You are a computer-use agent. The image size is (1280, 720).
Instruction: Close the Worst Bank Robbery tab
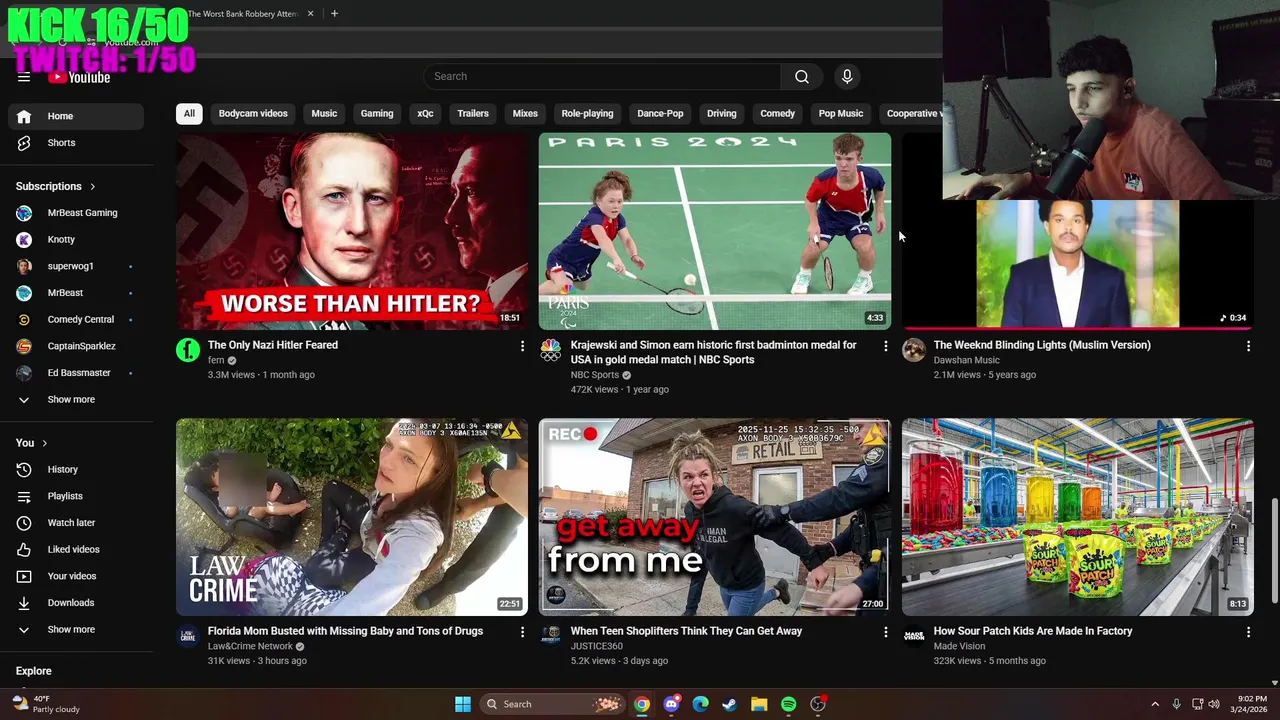pos(310,14)
